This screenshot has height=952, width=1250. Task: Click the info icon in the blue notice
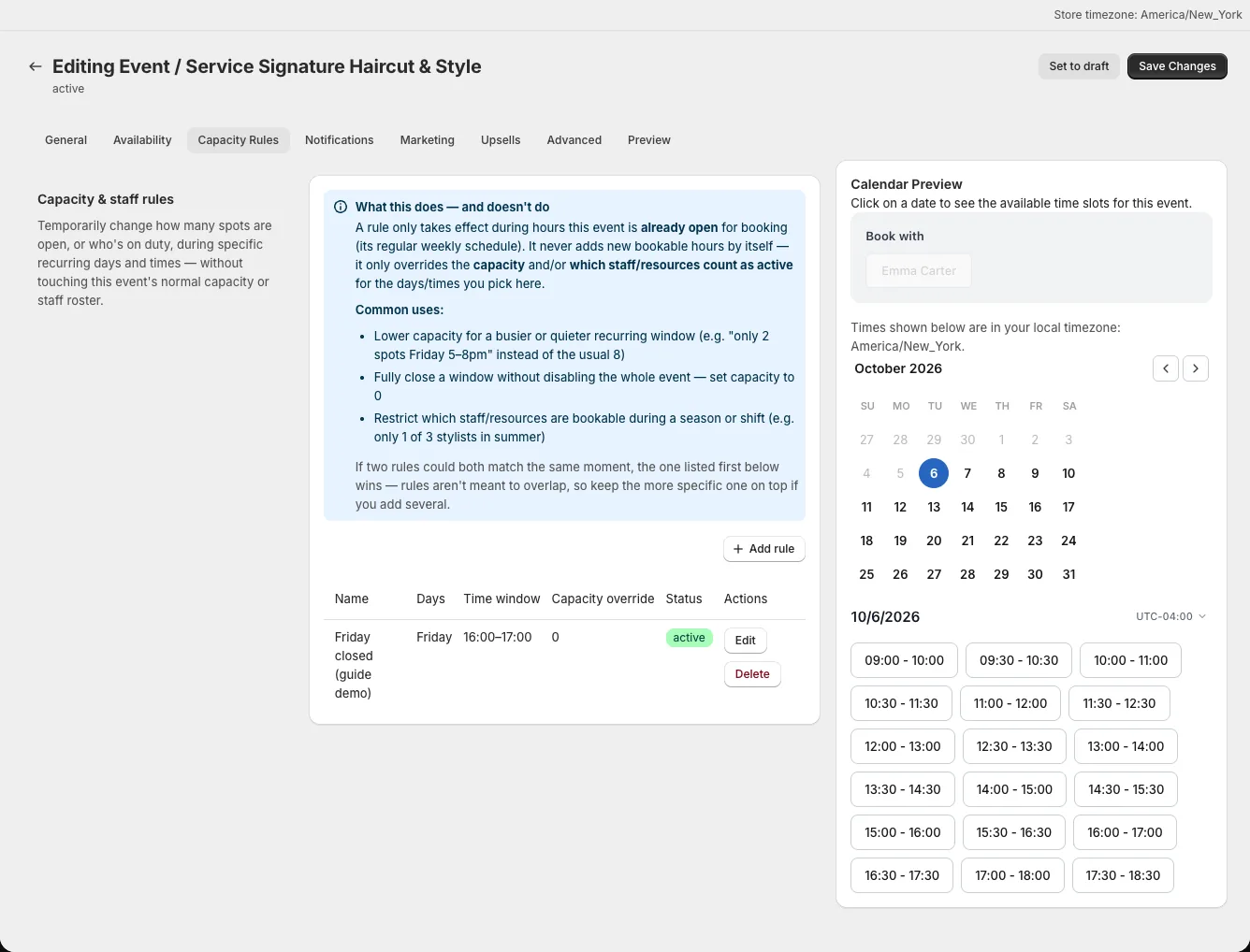click(341, 208)
